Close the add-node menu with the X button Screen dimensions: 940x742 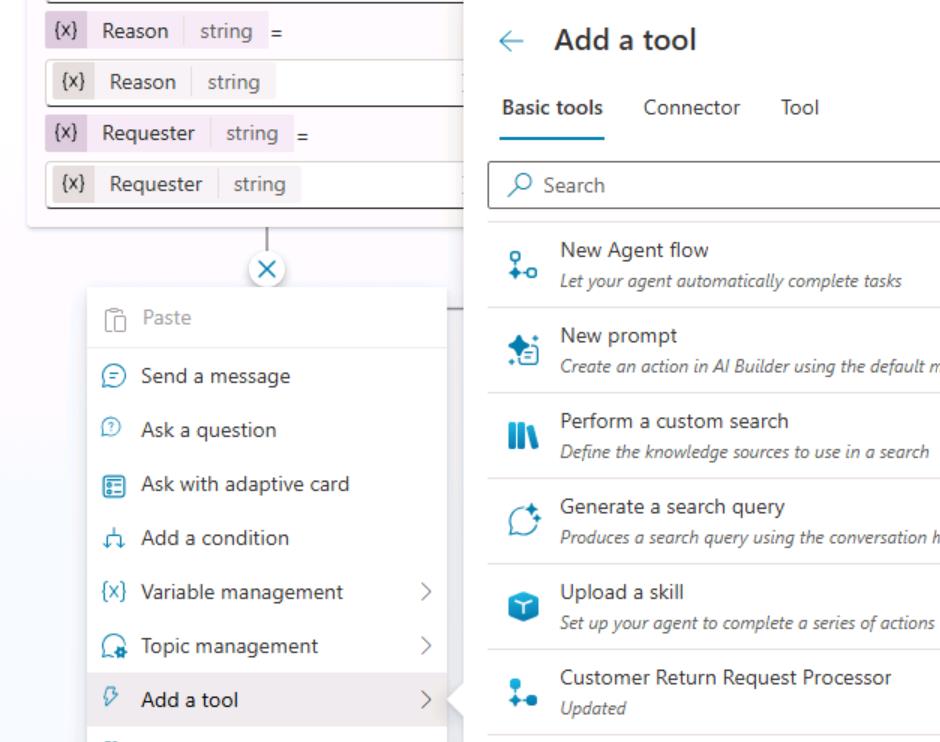[267, 269]
